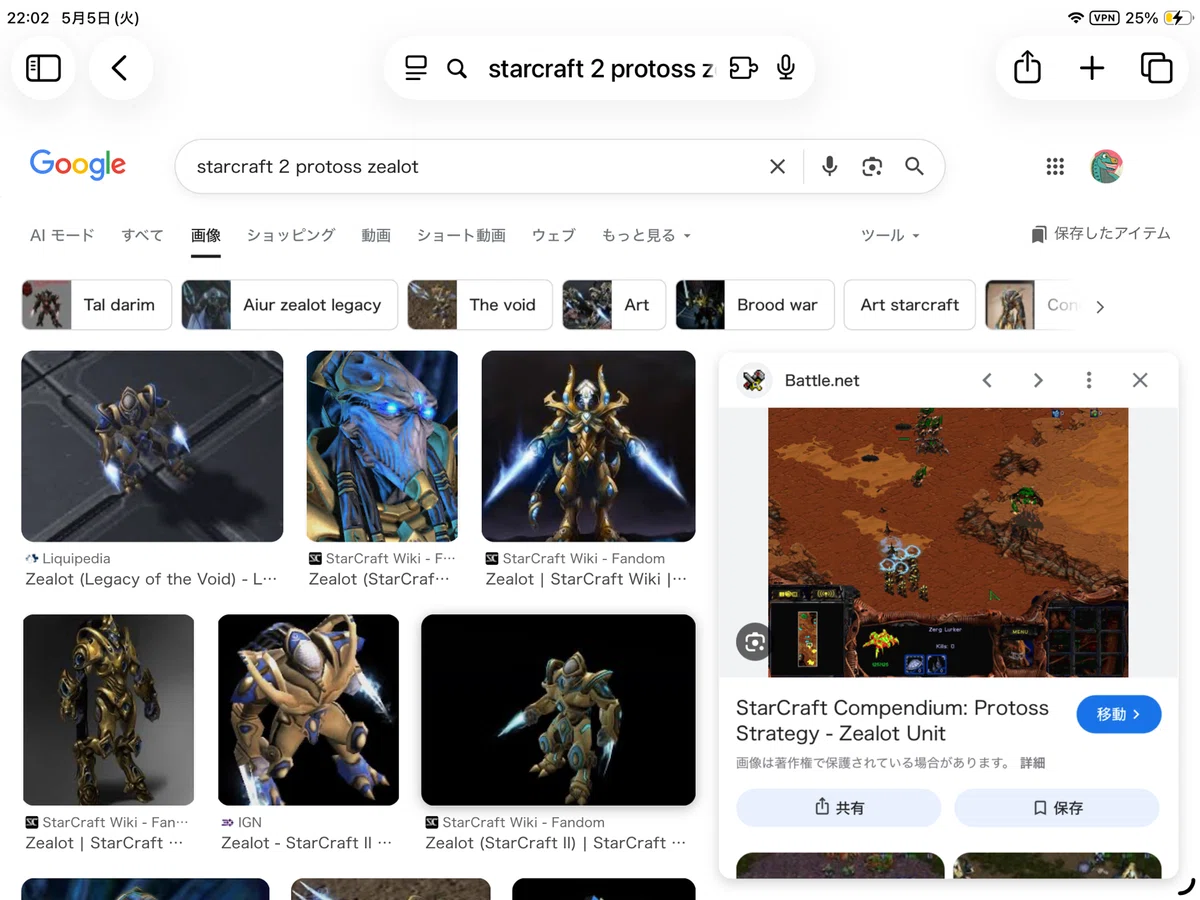The image size is (1200, 900).
Task: Open preview panel three-dot menu
Action: pos(1089,380)
